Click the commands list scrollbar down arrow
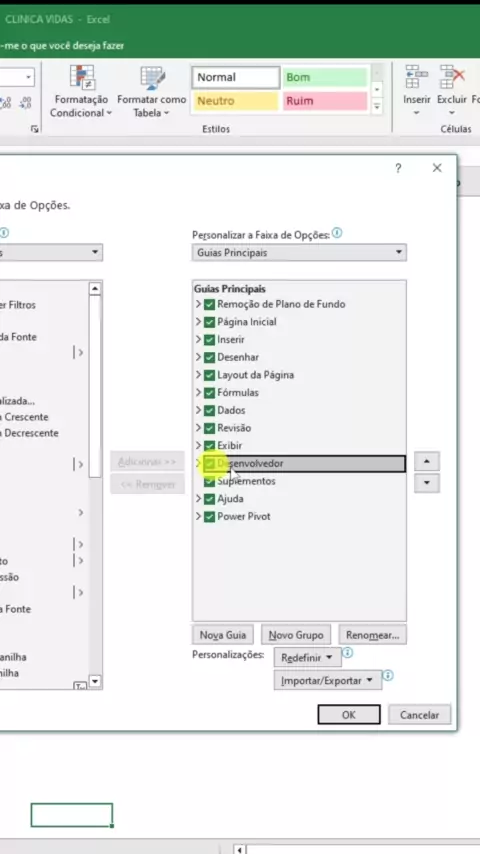Viewport: 480px width, 854px height. pyautogui.click(x=95, y=681)
